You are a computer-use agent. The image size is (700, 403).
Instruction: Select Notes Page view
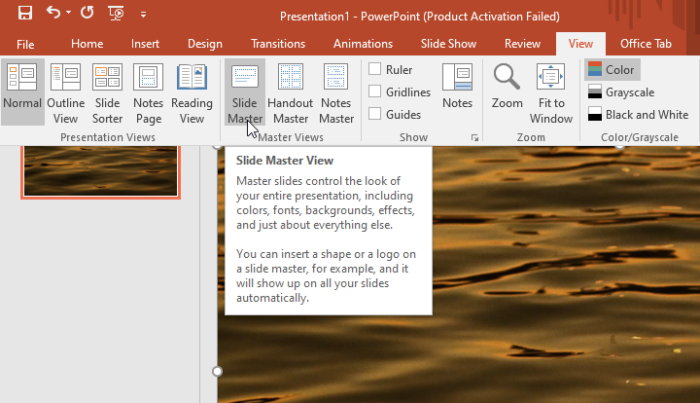coord(148,92)
